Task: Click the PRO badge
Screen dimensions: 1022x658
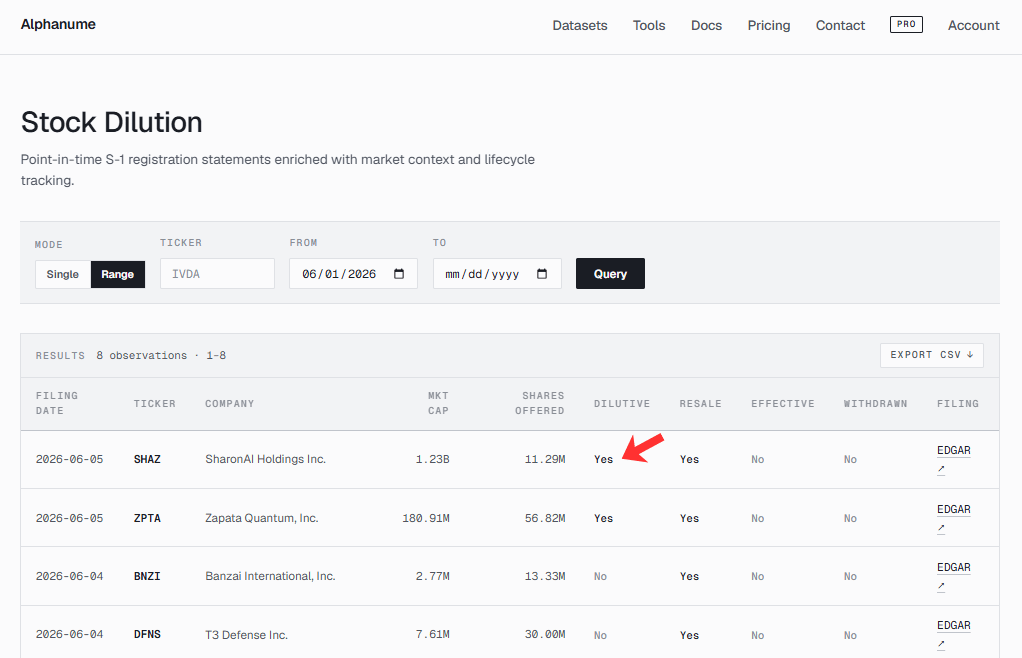Action: click(906, 24)
